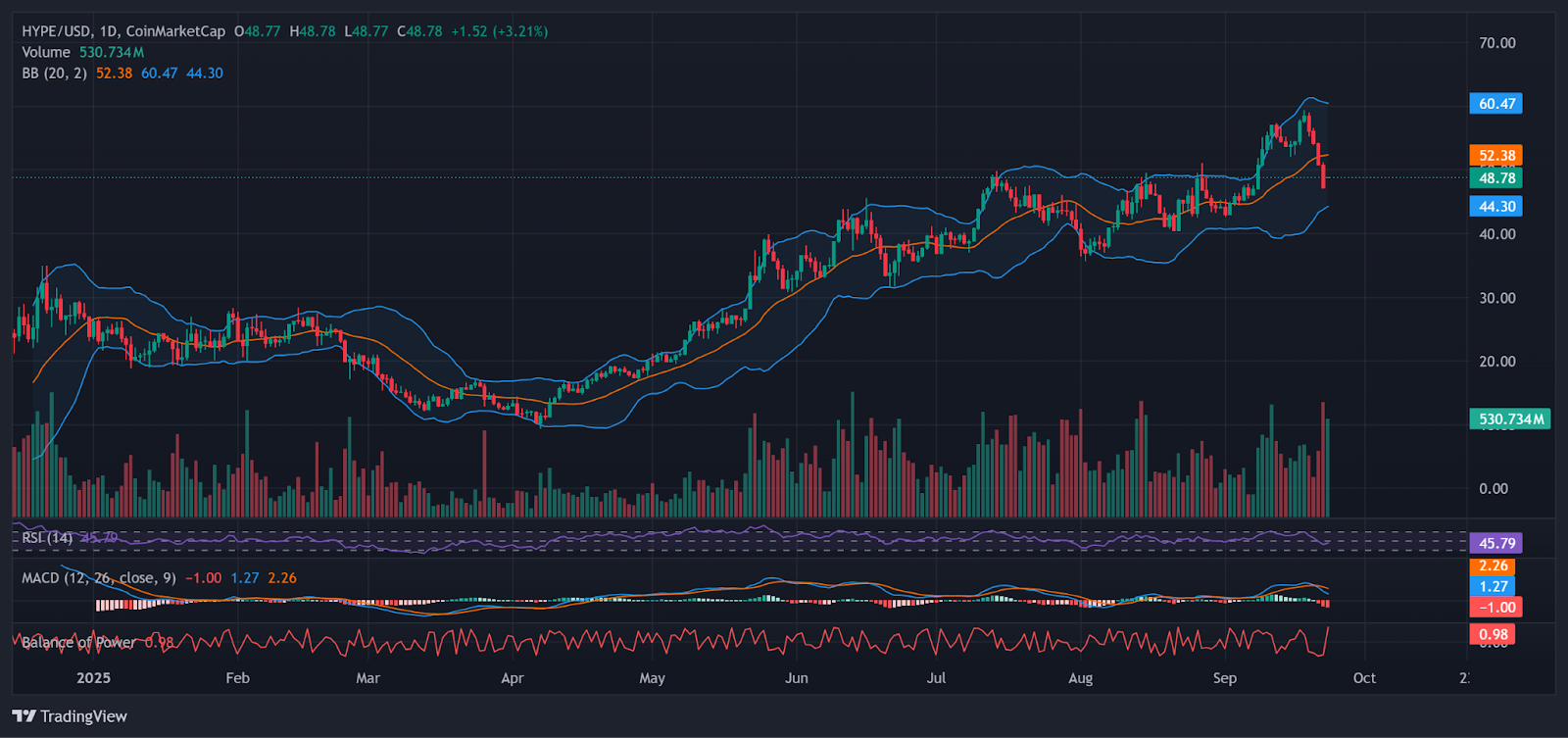1568x738 pixels.
Task: Click the Volume indicator label
Action: 46,52
